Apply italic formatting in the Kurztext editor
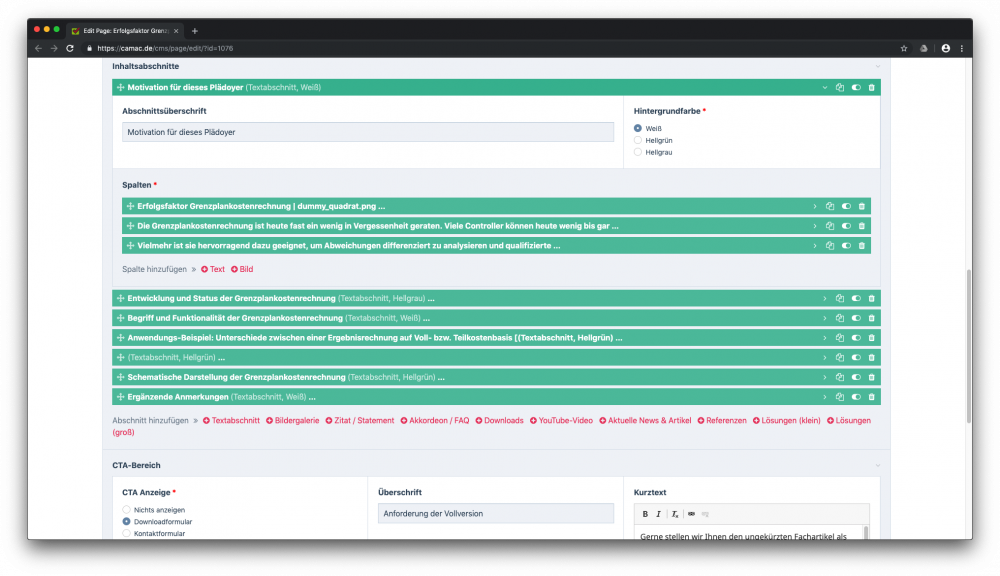This screenshot has height=576, width=1000. (659, 514)
